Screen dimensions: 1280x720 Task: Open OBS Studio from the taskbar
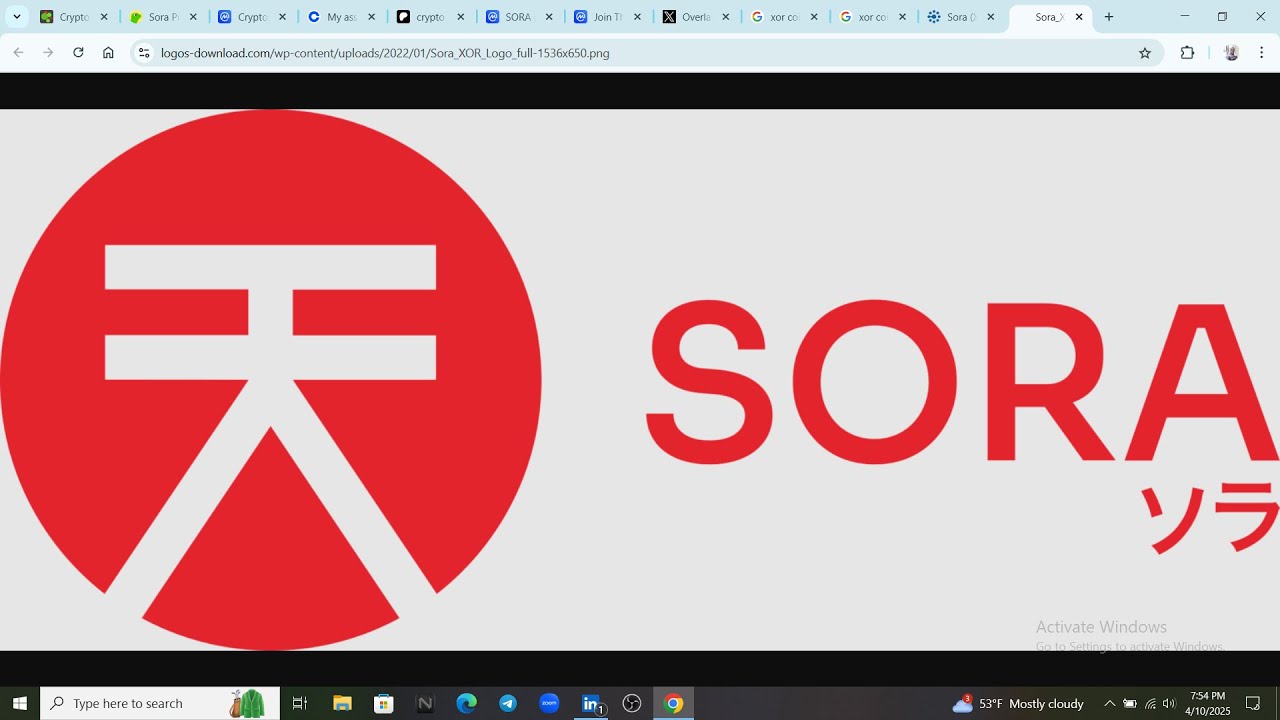[632, 703]
